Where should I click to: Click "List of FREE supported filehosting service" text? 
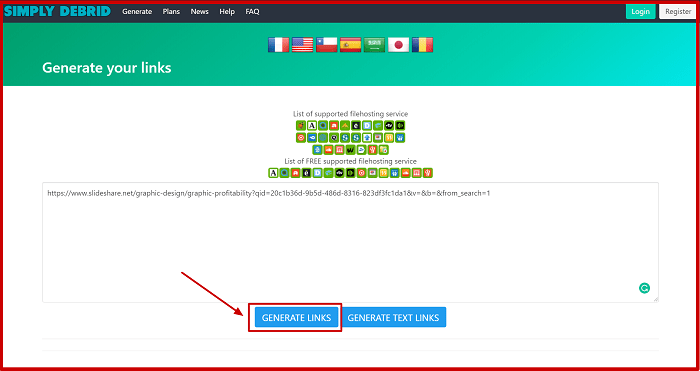350,161
